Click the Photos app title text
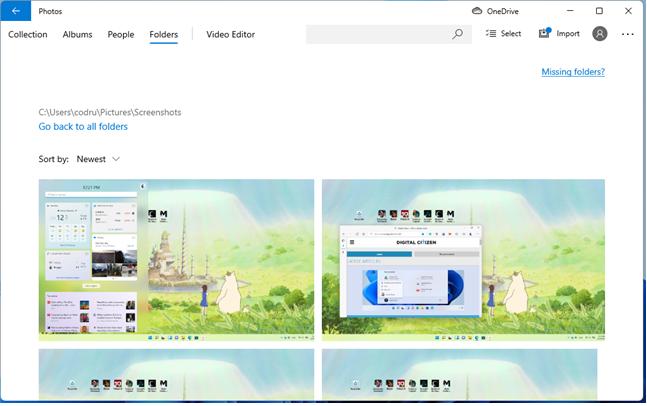The image size is (647, 406). pos(50,11)
